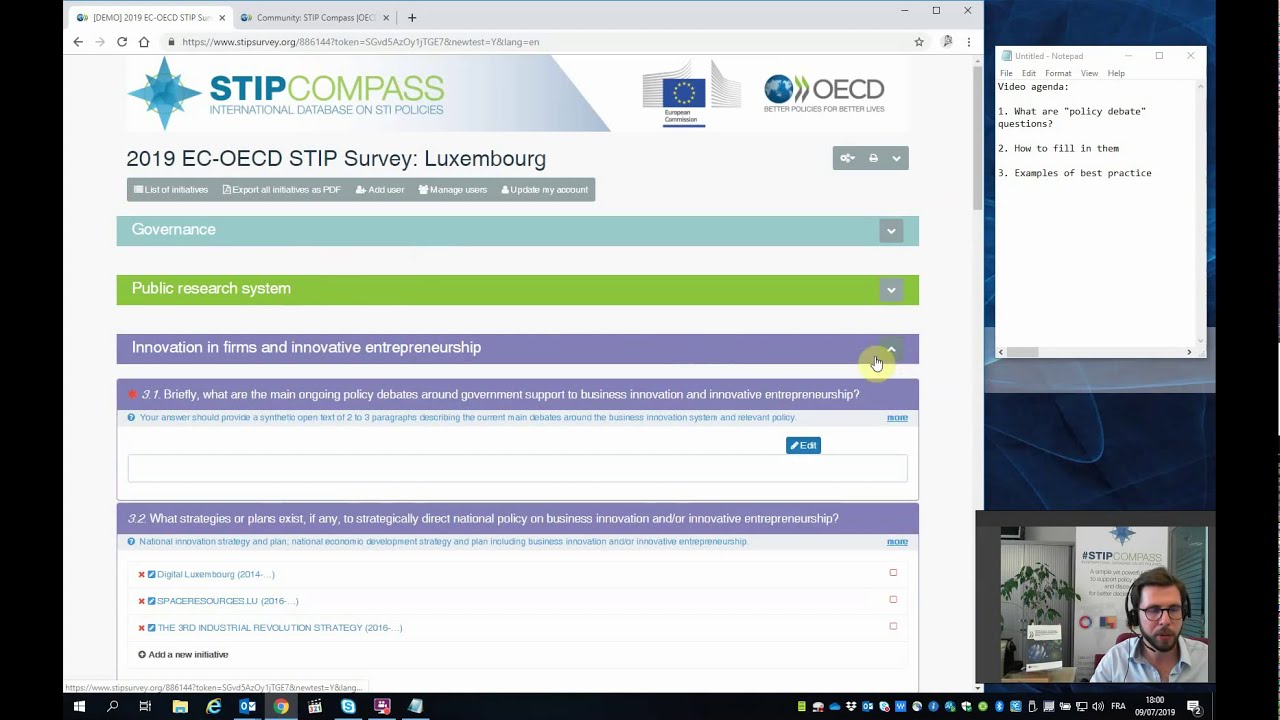Bookmark this page with the star icon
This screenshot has width=1280, height=720.
[919, 42]
